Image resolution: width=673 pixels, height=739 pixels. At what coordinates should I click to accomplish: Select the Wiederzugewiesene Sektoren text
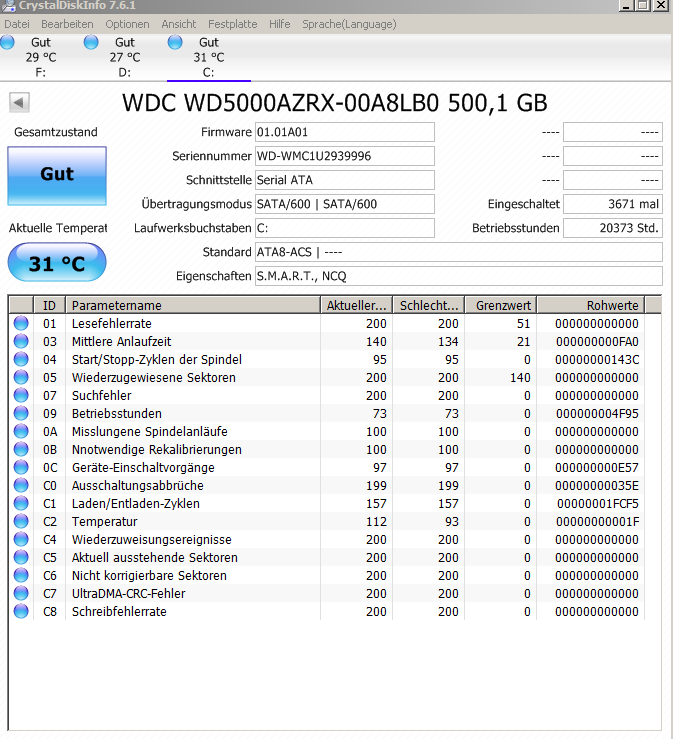coord(154,378)
